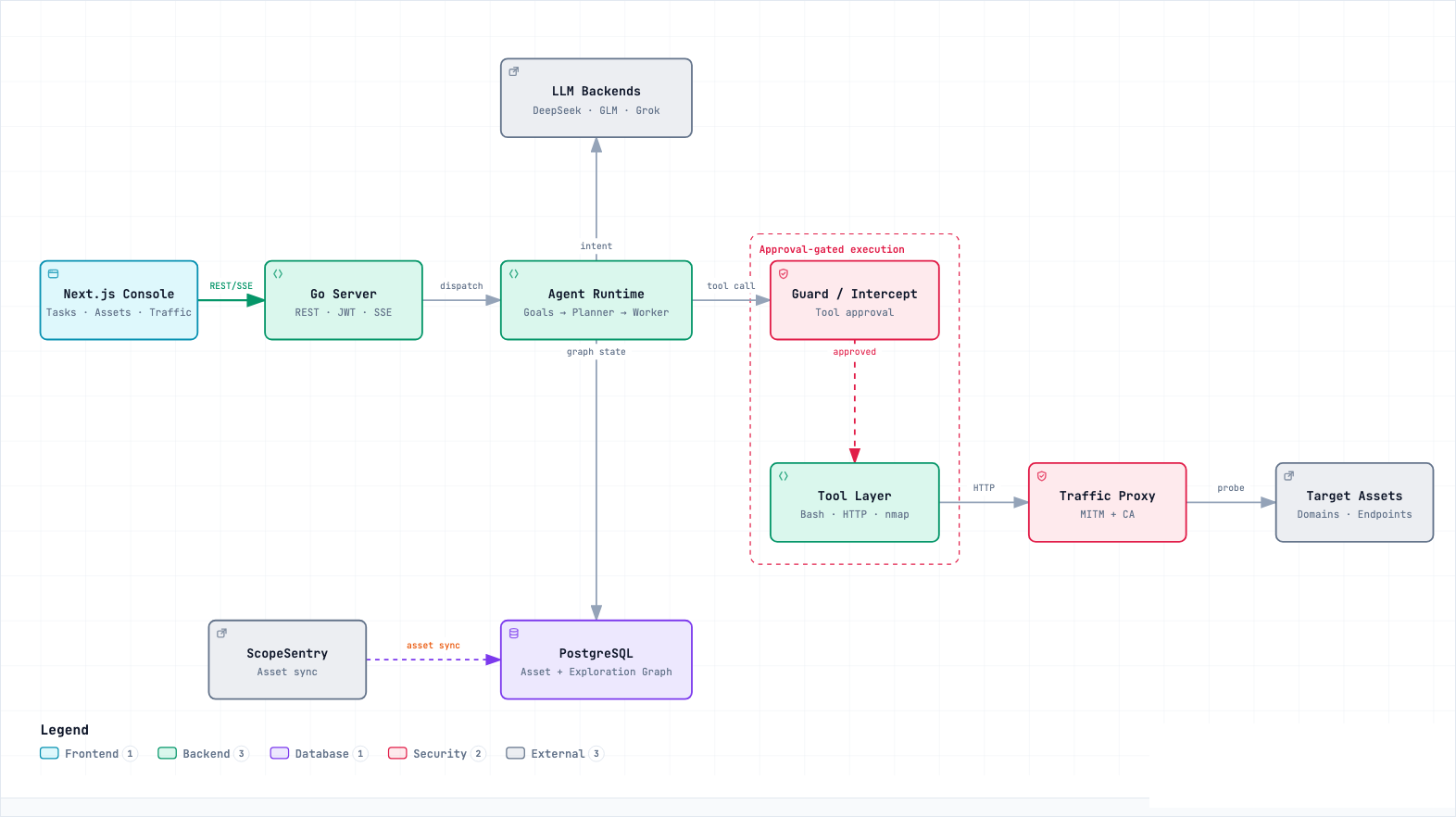Click the 'probe' edge label

[x=1231, y=488]
